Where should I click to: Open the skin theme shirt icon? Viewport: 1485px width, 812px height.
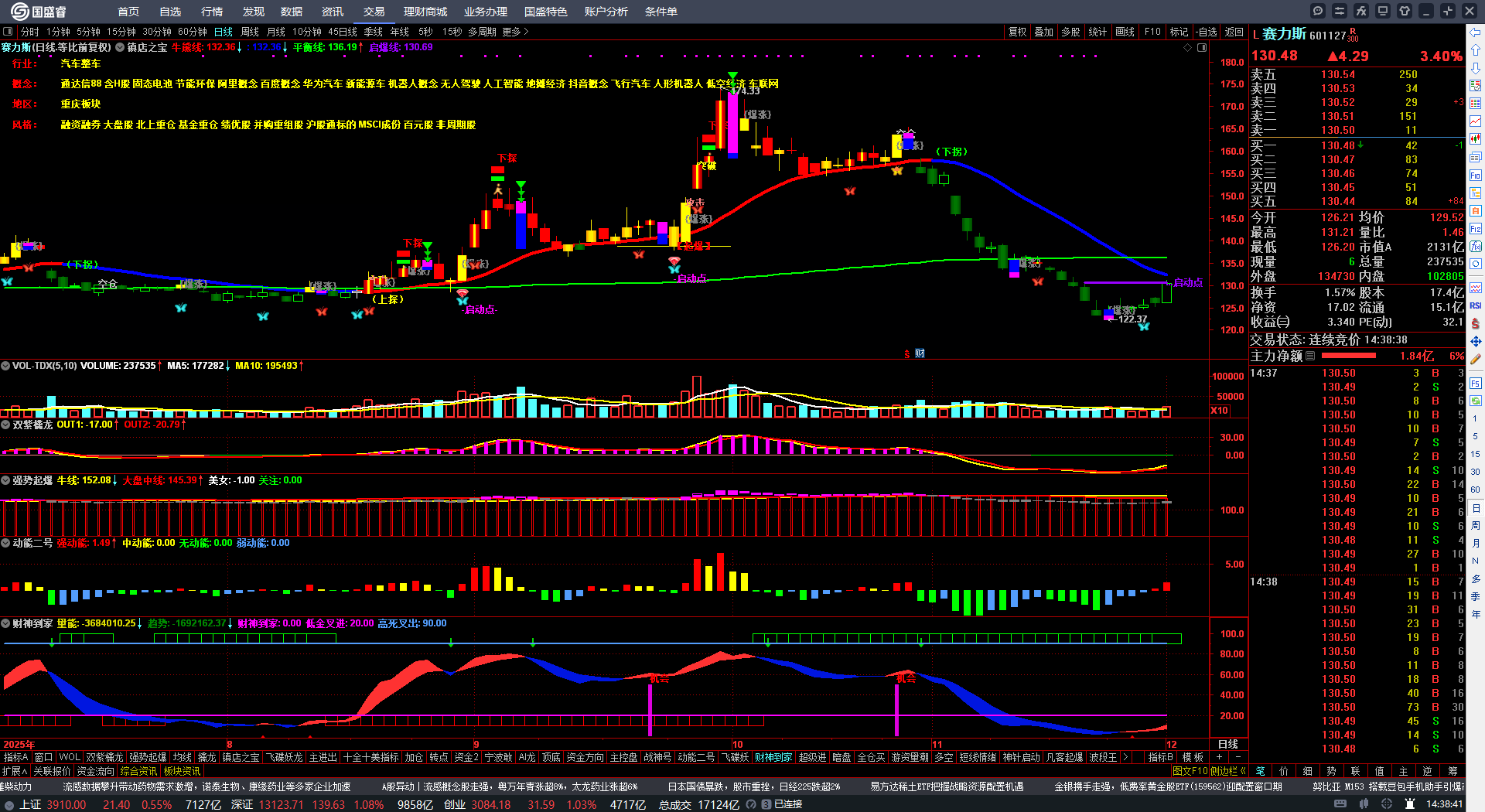click(x=1405, y=11)
